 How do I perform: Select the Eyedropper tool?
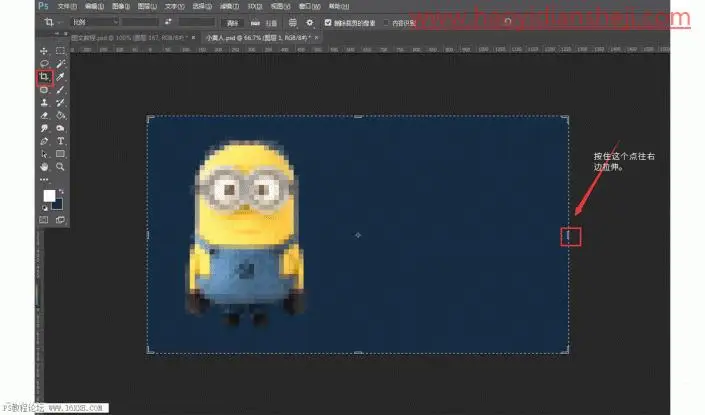[x=60, y=77]
